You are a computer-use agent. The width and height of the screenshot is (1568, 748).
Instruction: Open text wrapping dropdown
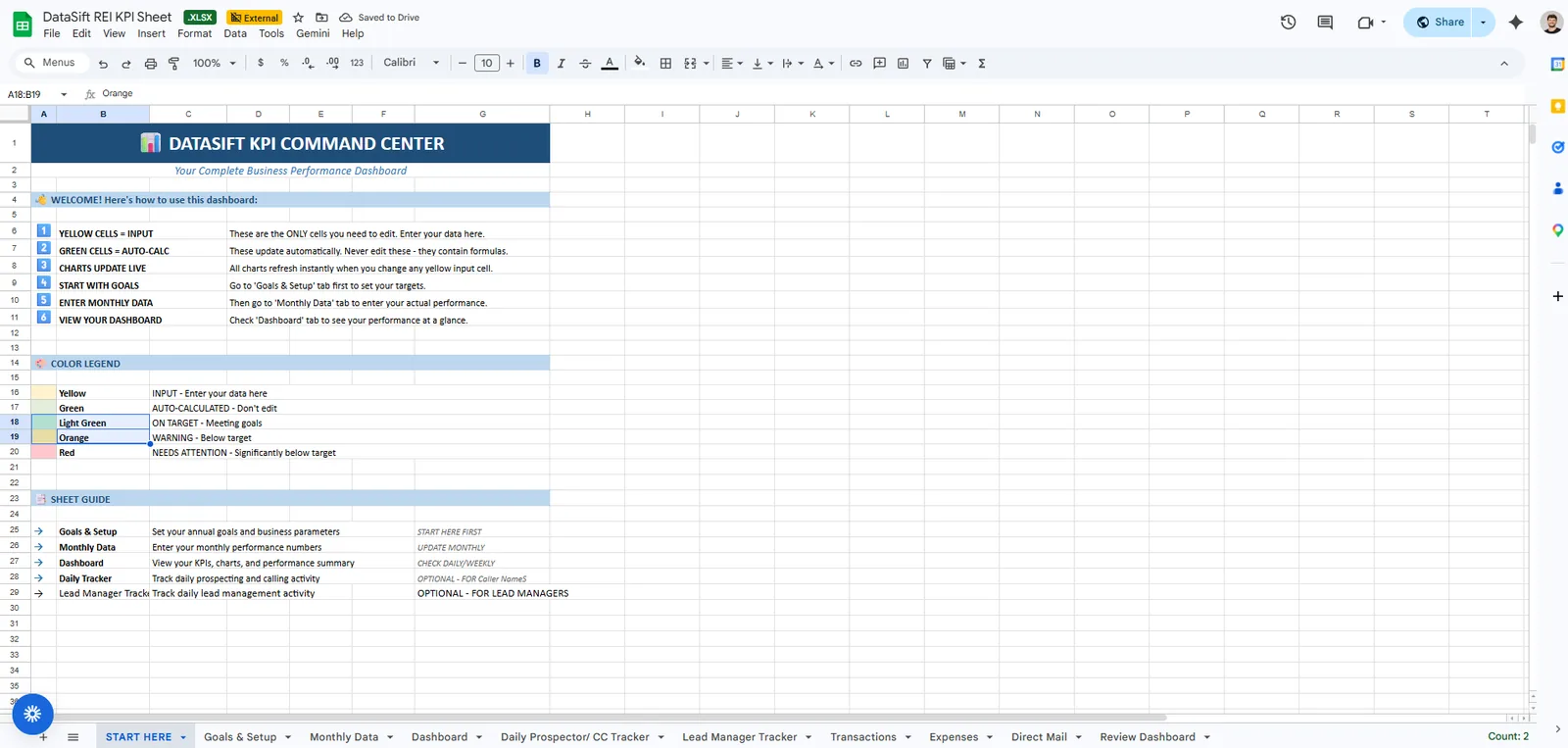pos(793,63)
